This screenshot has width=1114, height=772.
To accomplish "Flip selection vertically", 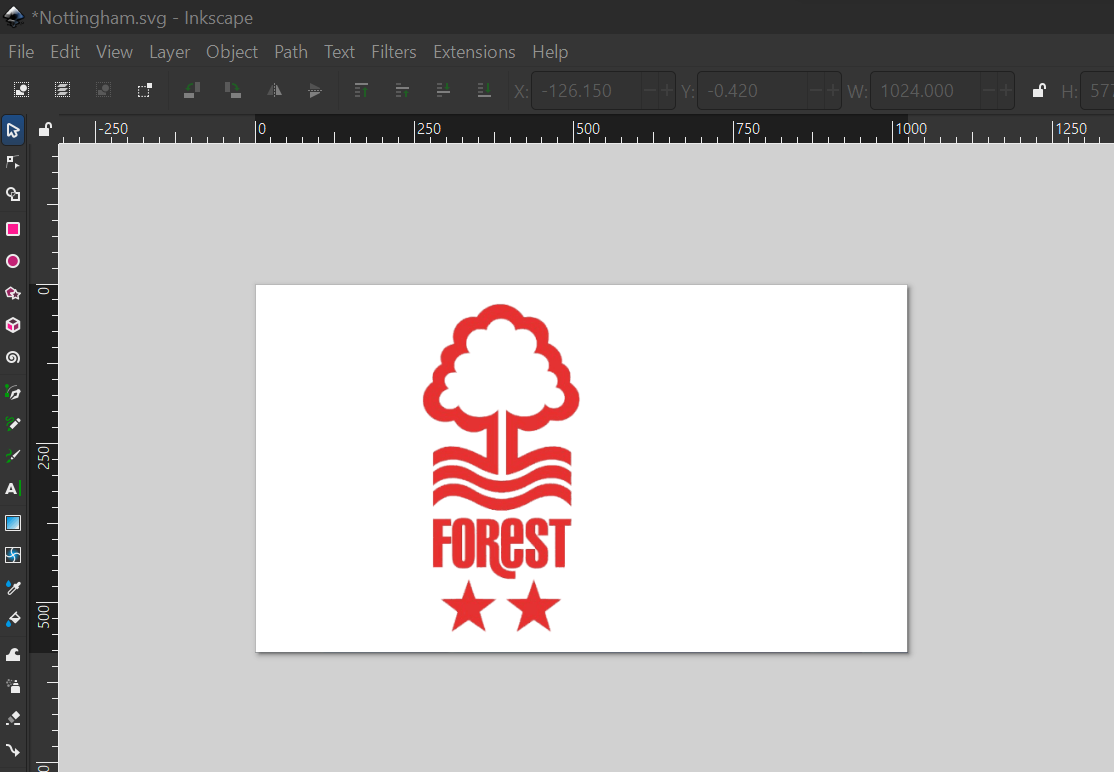I will click(x=315, y=90).
